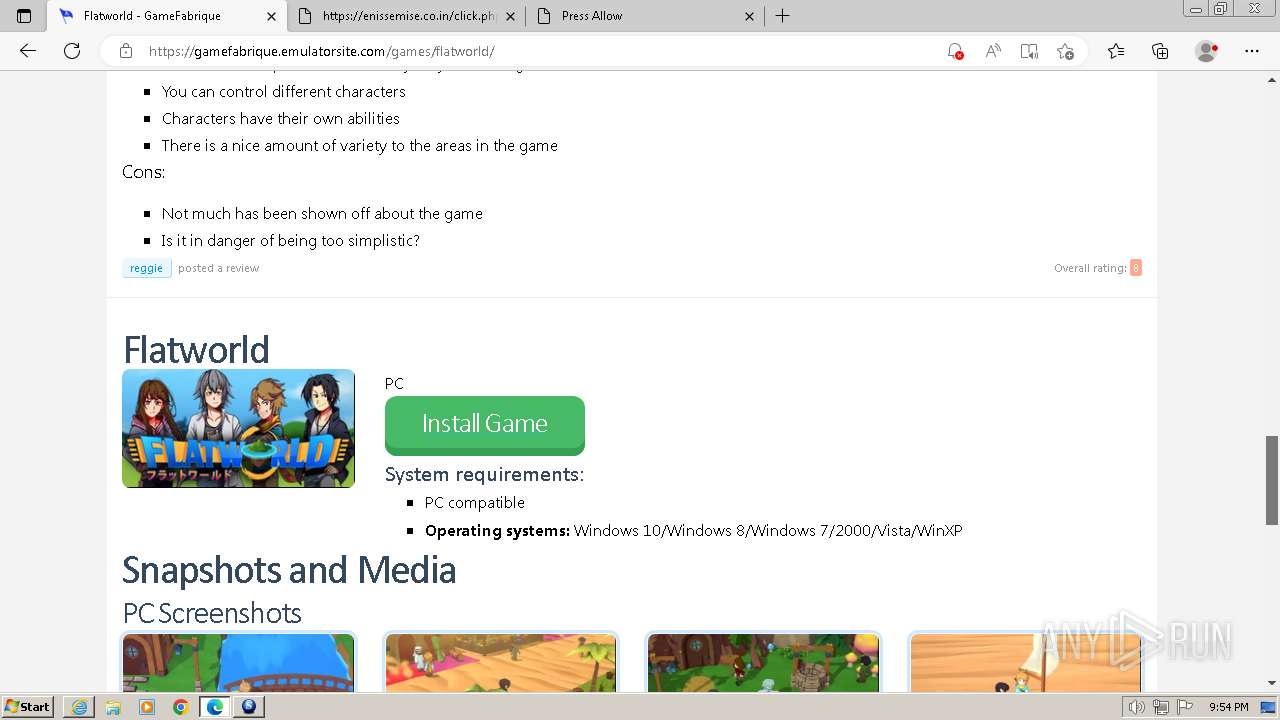Screen dimensions: 1280x720
Task: Open blocked notifications bell icon
Action: [x=955, y=51]
